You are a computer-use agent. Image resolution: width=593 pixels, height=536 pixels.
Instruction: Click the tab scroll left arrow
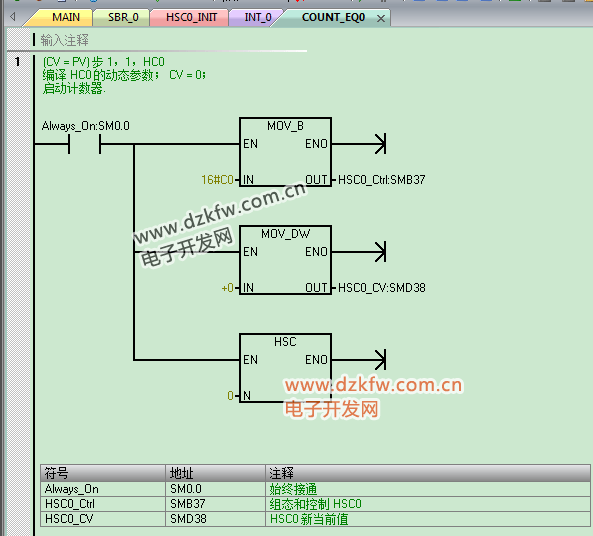pyautogui.click(x=12, y=17)
